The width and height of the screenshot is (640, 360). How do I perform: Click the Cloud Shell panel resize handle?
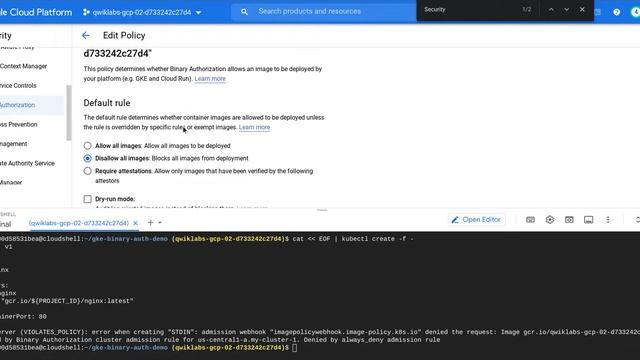322,210
